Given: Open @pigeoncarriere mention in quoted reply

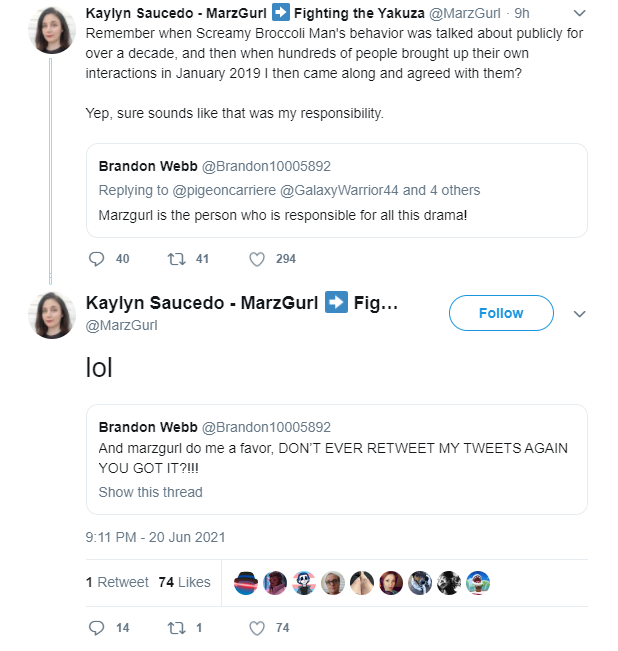Looking at the screenshot, I should click(224, 190).
